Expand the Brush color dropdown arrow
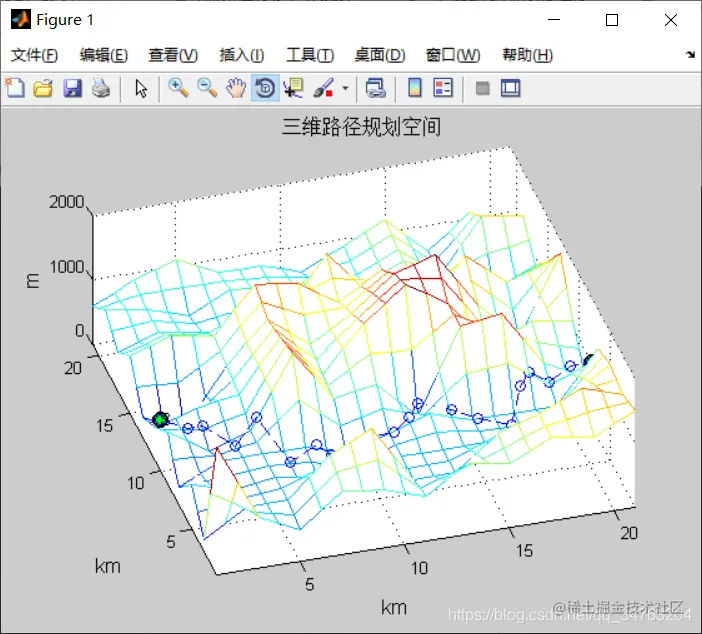Image resolution: width=702 pixels, height=634 pixels. tap(345, 88)
